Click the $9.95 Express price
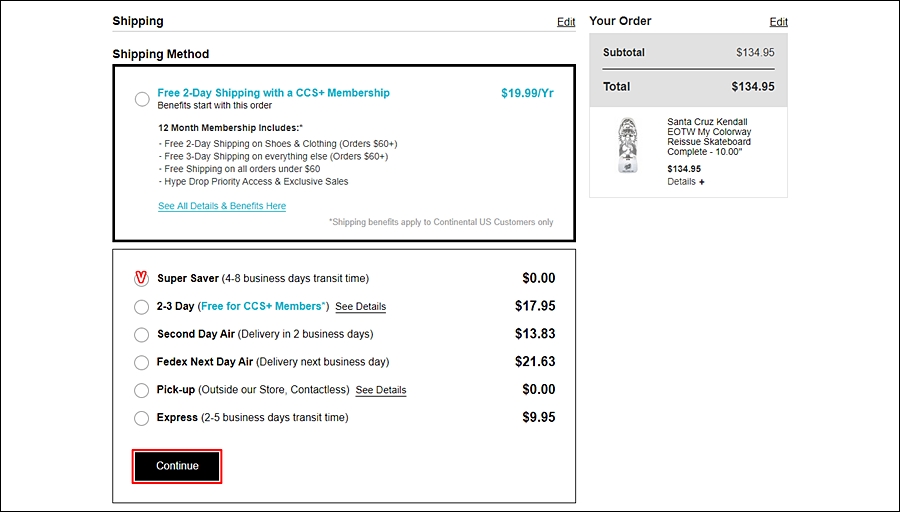 [x=538, y=417]
